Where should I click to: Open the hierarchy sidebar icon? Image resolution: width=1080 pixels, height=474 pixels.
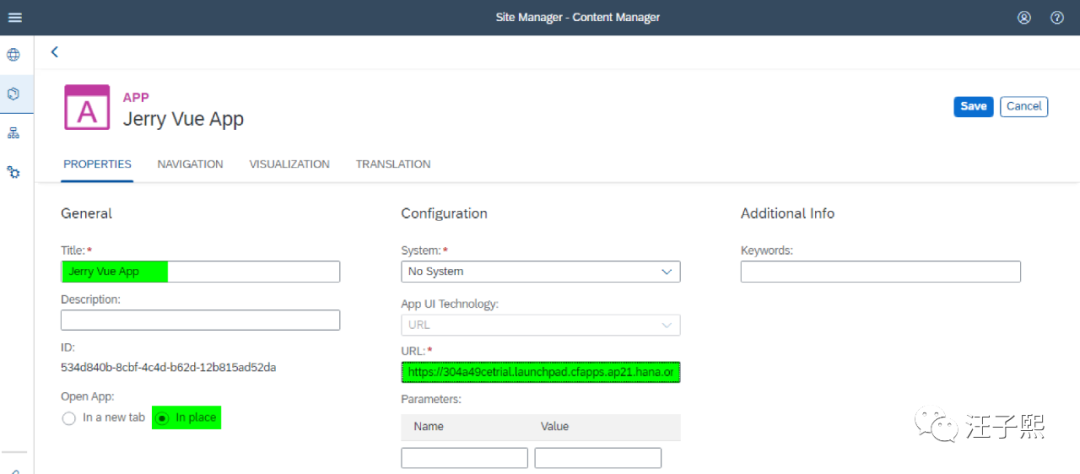click(14, 133)
